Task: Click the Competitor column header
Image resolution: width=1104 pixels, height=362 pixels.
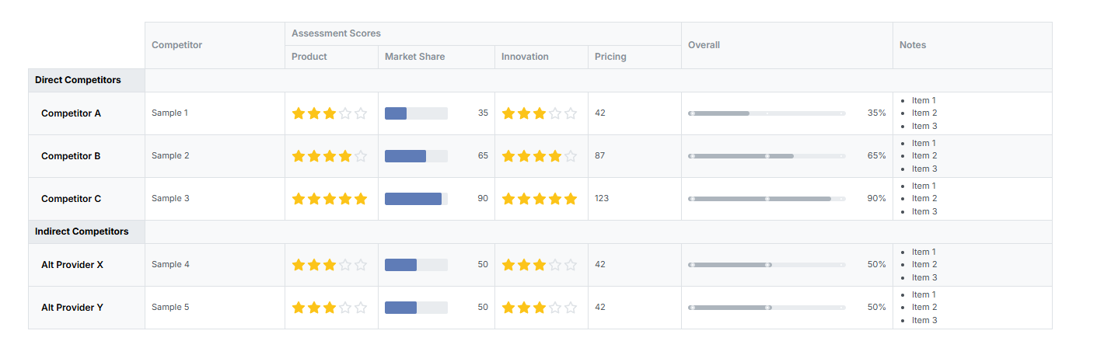Action: click(215, 45)
